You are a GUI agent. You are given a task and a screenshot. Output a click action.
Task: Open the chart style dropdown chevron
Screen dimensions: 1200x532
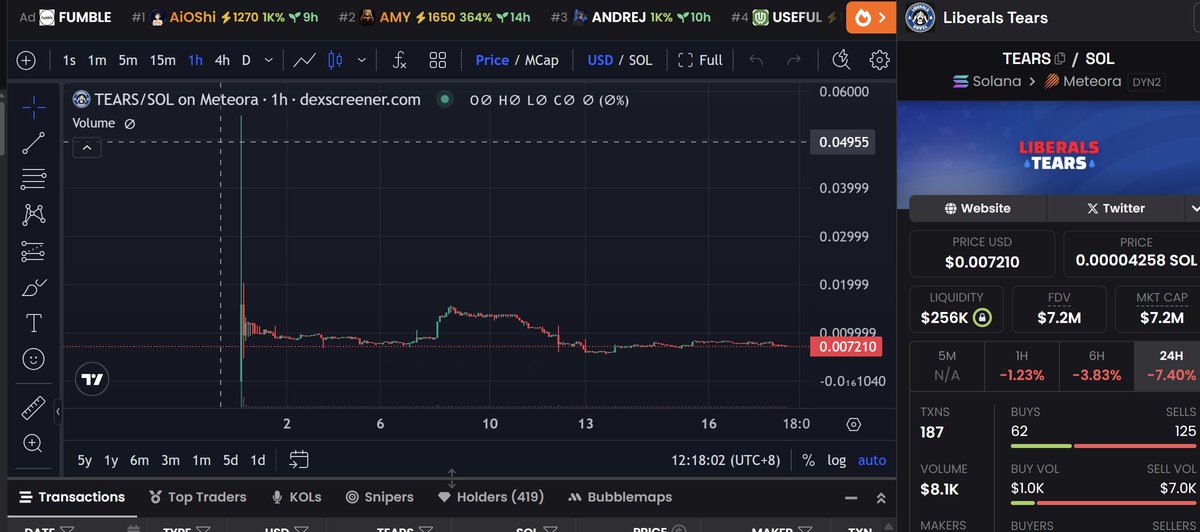click(362, 60)
